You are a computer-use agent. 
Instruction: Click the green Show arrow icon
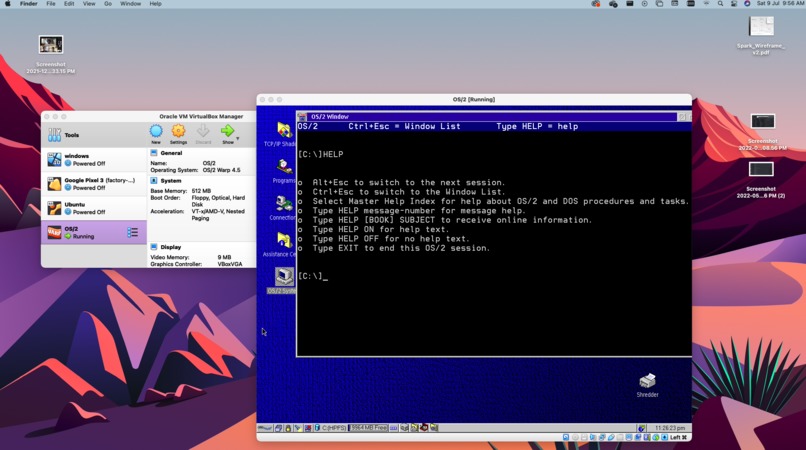click(227, 132)
